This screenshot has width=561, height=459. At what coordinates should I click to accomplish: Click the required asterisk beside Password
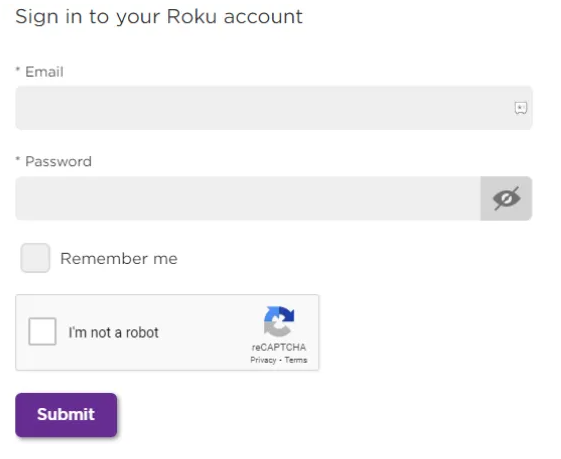[18, 159]
